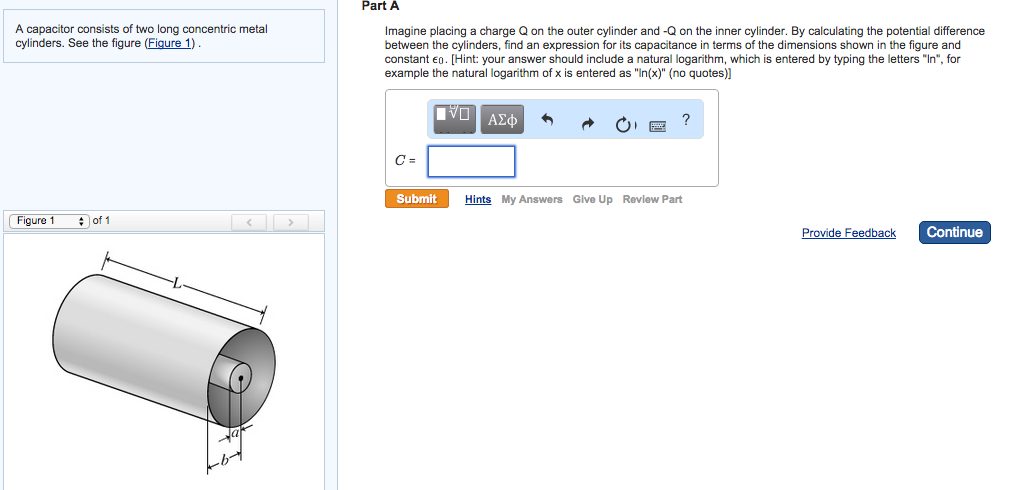Follow the Figure 1 link in problem text
The height and width of the screenshot is (490, 1014).
[171, 44]
